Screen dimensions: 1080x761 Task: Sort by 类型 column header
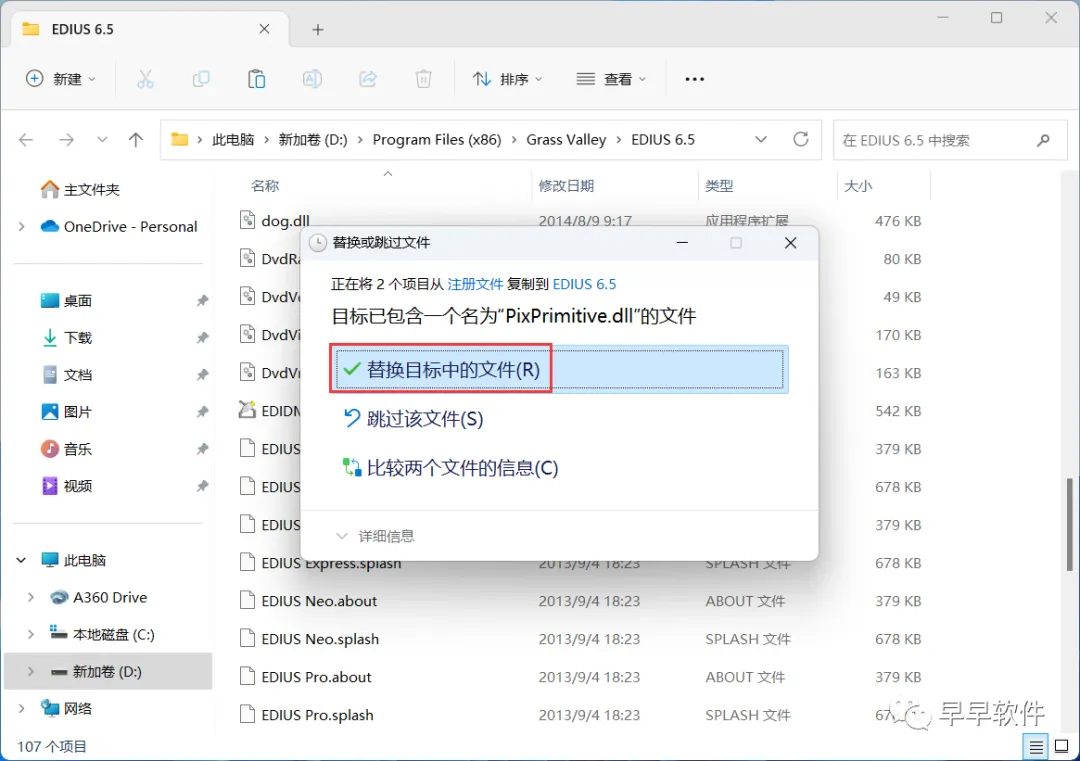pos(719,186)
